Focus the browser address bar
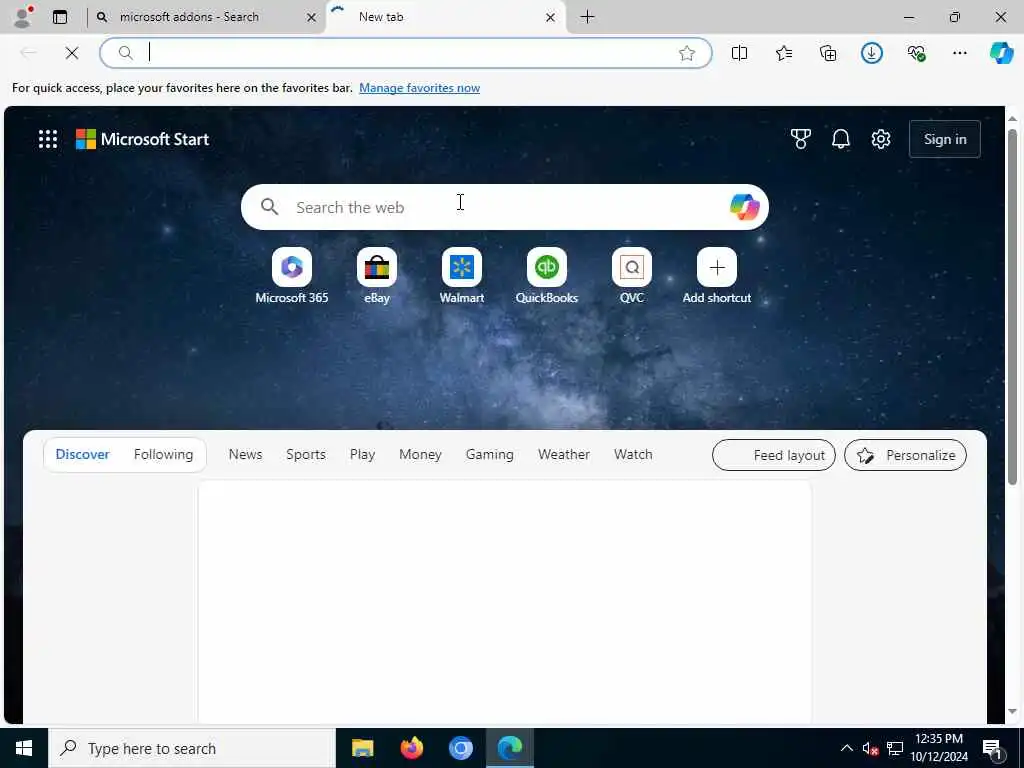This screenshot has width=1024, height=768. 405,53
